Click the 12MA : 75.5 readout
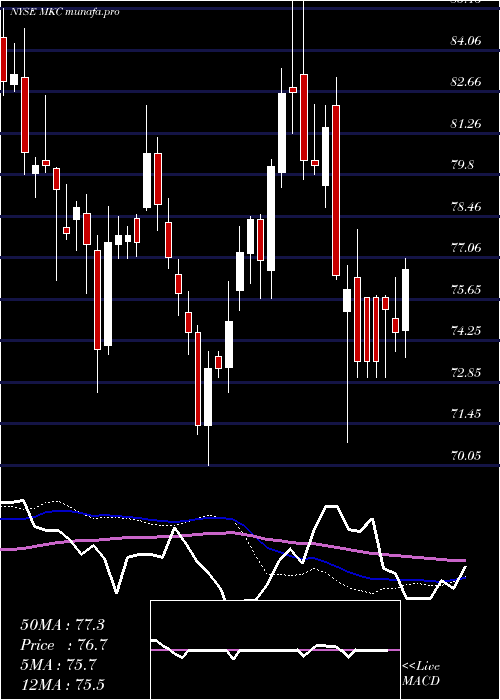500x700 pixels. point(62,685)
